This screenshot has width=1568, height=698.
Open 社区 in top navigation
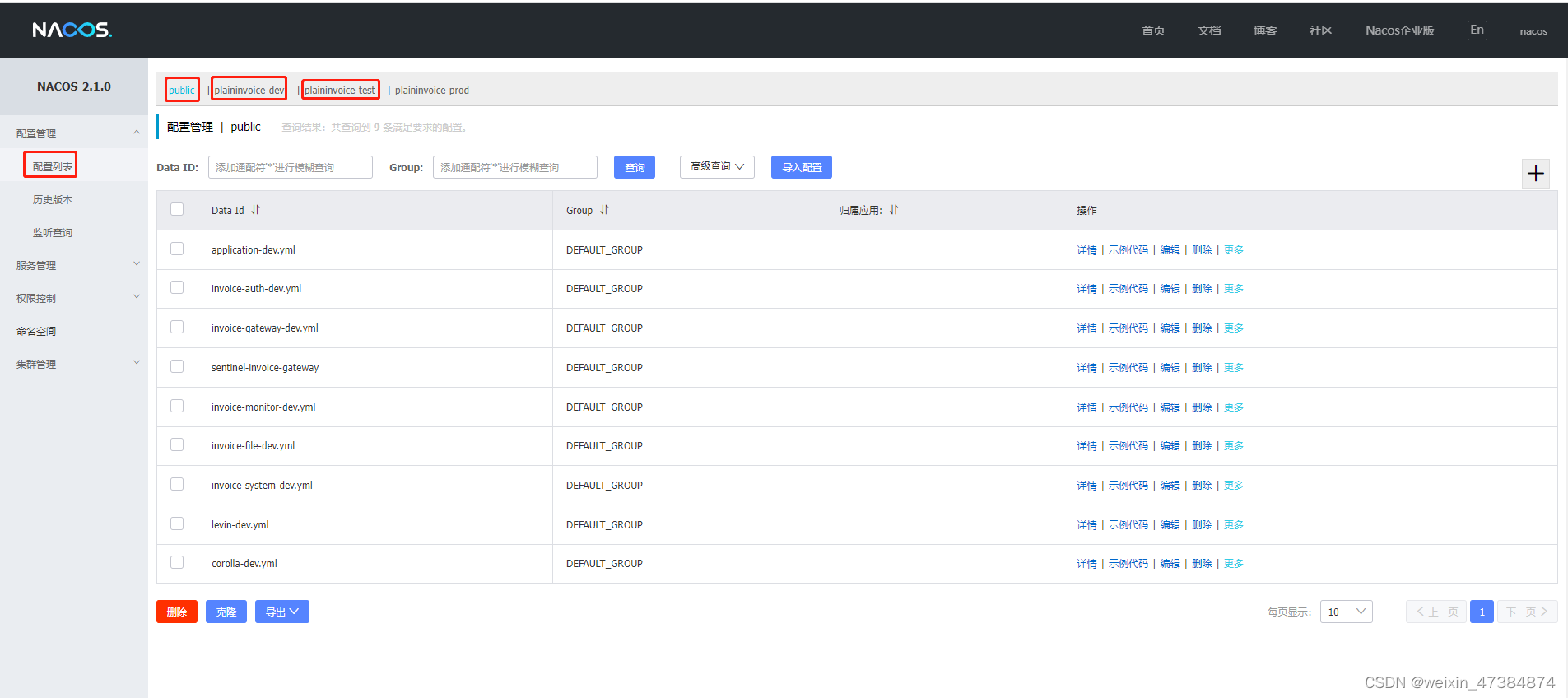tap(1321, 30)
